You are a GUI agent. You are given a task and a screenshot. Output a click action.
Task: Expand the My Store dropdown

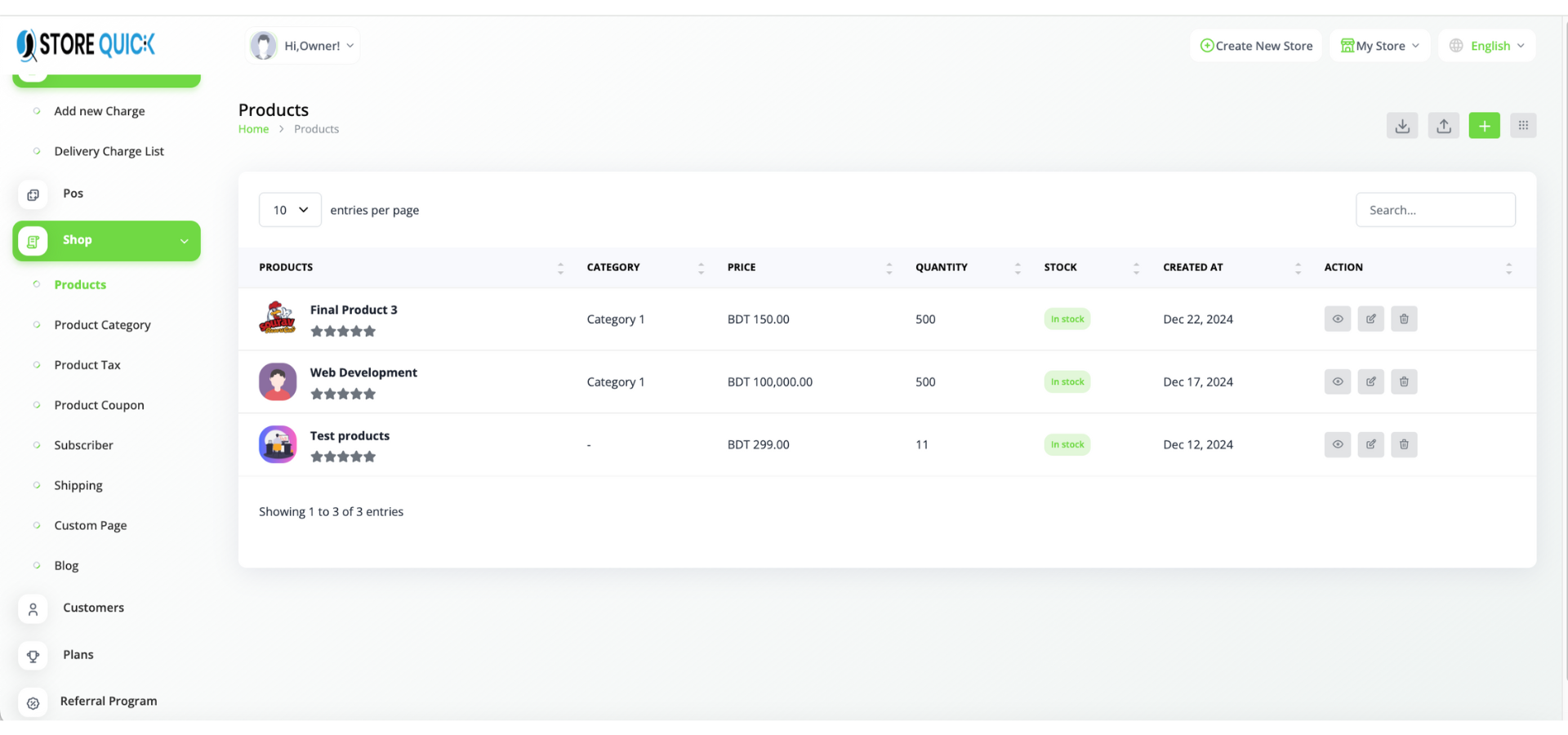1379,46
